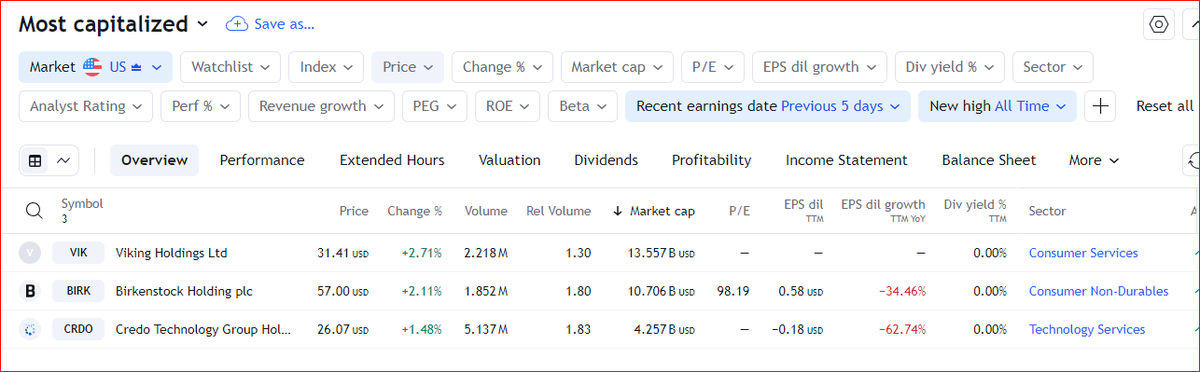This screenshot has height=372, width=1200.
Task: Toggle Market cap column sort order
Action: (654, 211)
